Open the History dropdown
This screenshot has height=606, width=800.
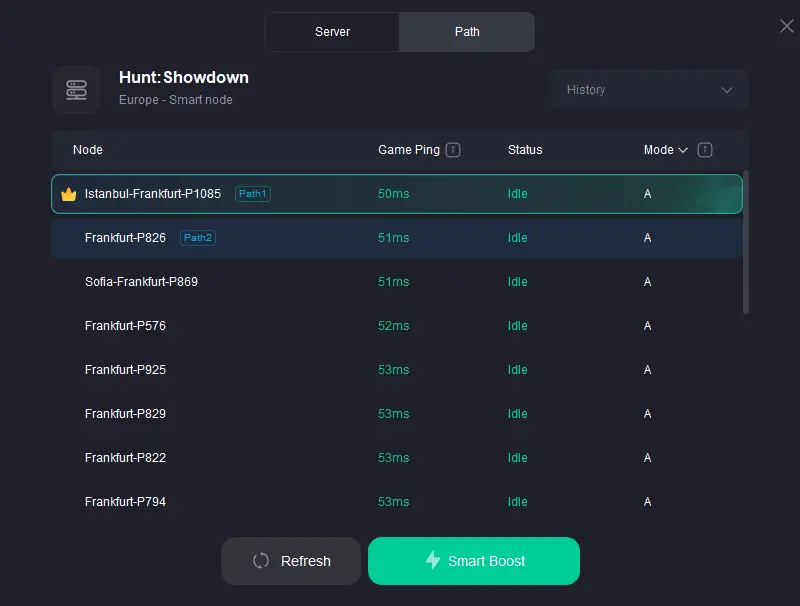click(650, 90)
